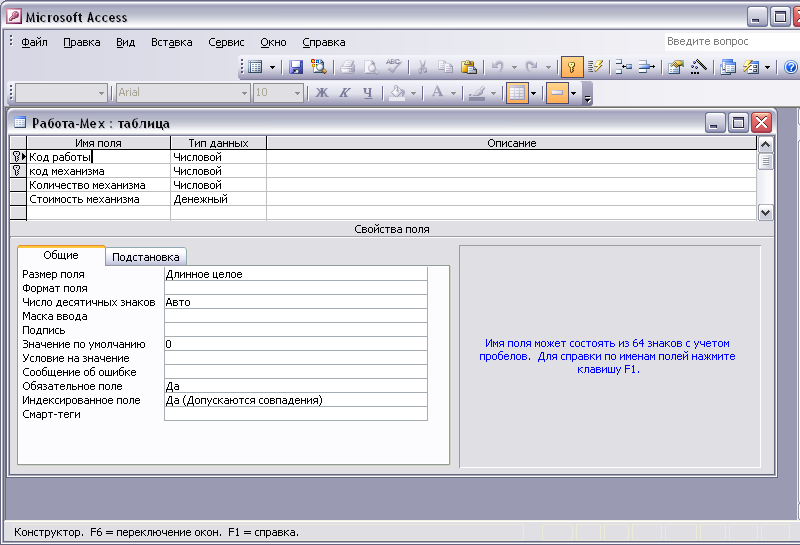Open the Файл menu
Screen dimensions: 800x545
click(34, 42)
